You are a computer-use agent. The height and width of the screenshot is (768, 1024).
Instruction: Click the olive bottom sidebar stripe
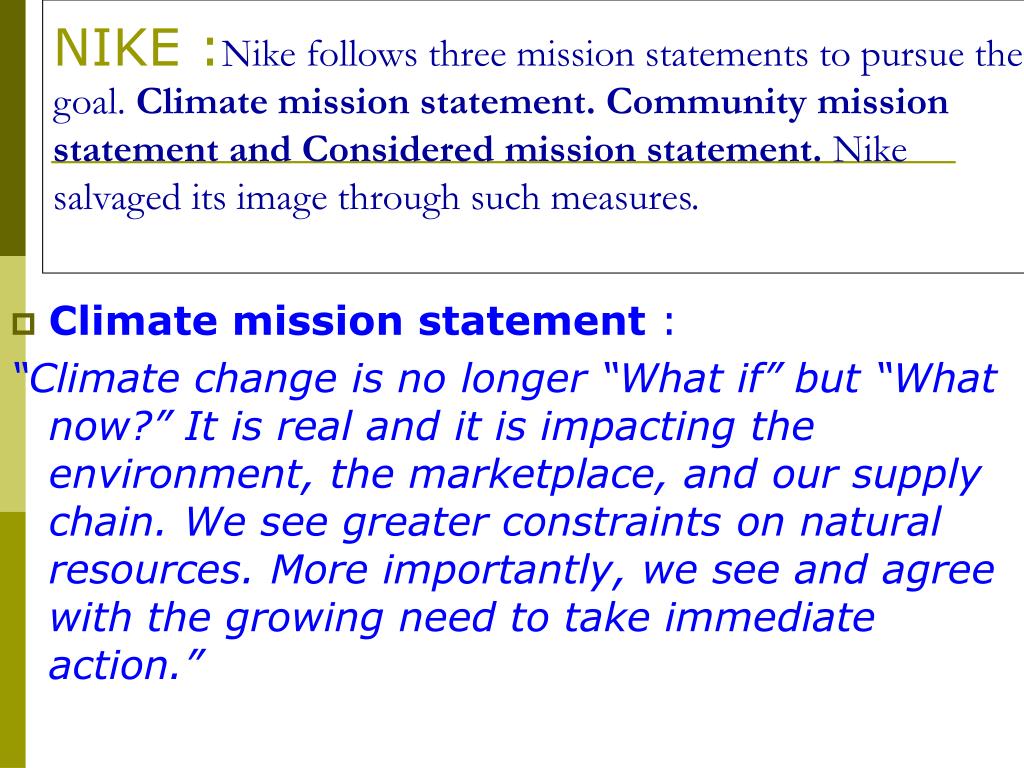coord(12,640)
